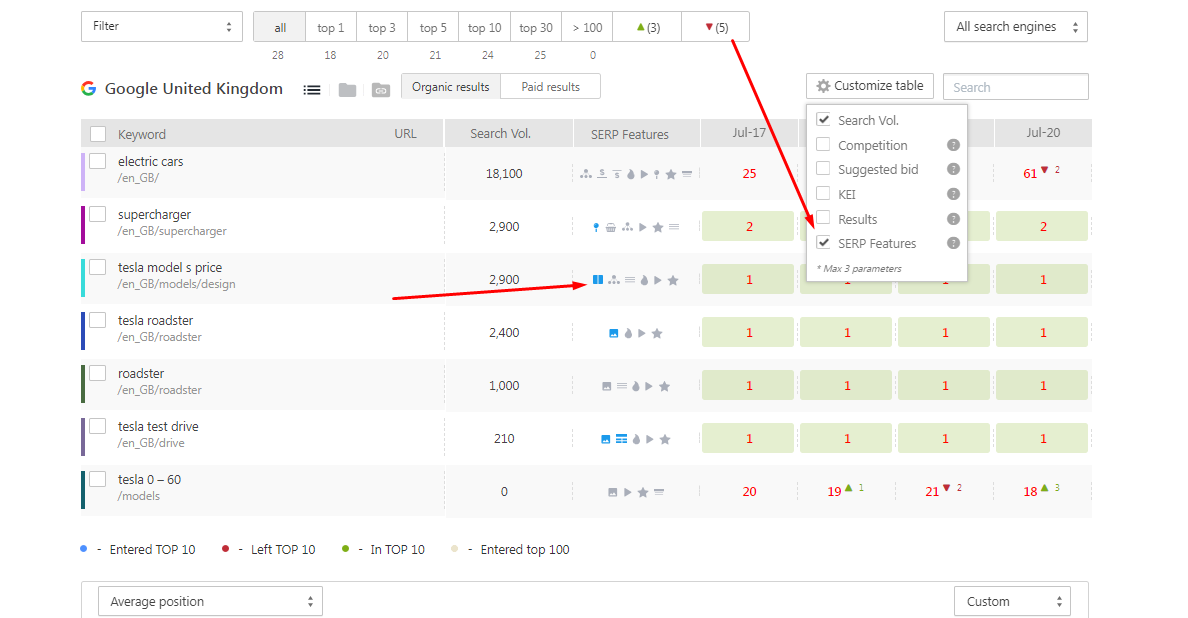
Task: Enable the Suggested bid column checkbox
Action: point(823,169)
